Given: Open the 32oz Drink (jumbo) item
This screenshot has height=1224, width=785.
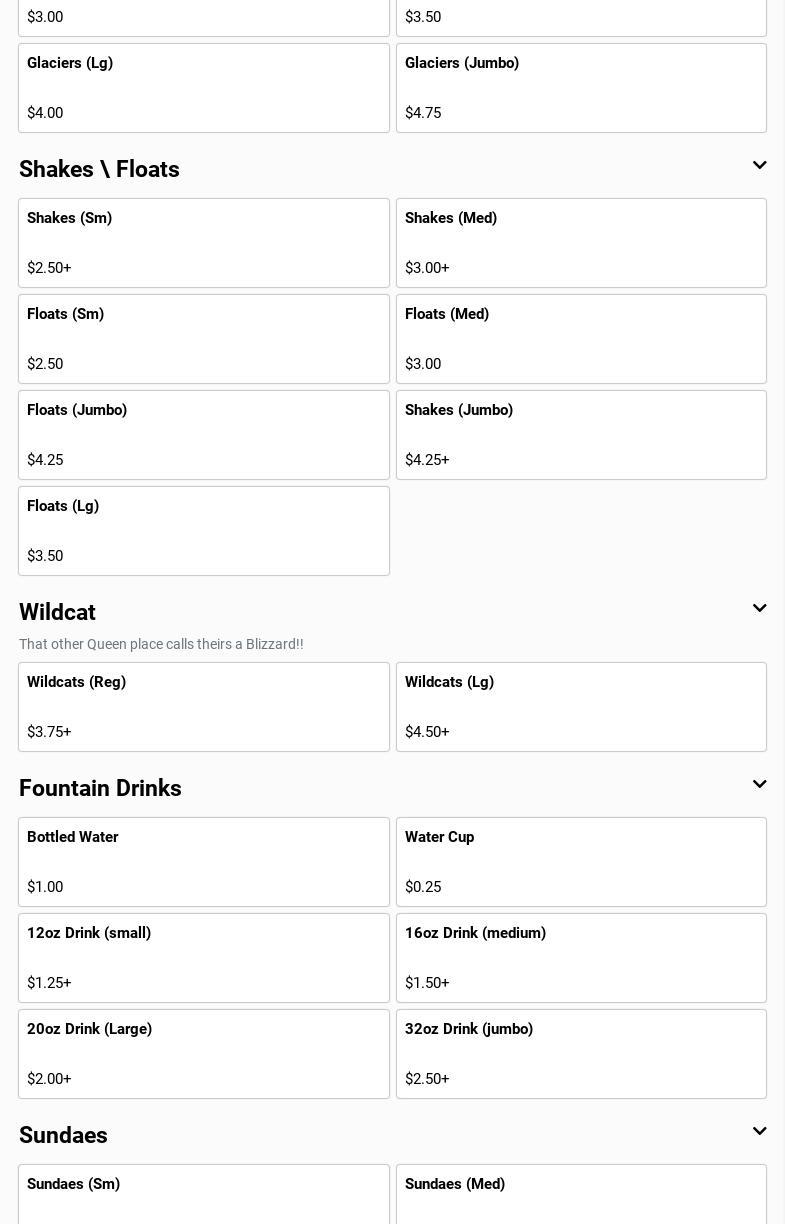Looking at the screenshot, I should click(x=581, y=1054).
